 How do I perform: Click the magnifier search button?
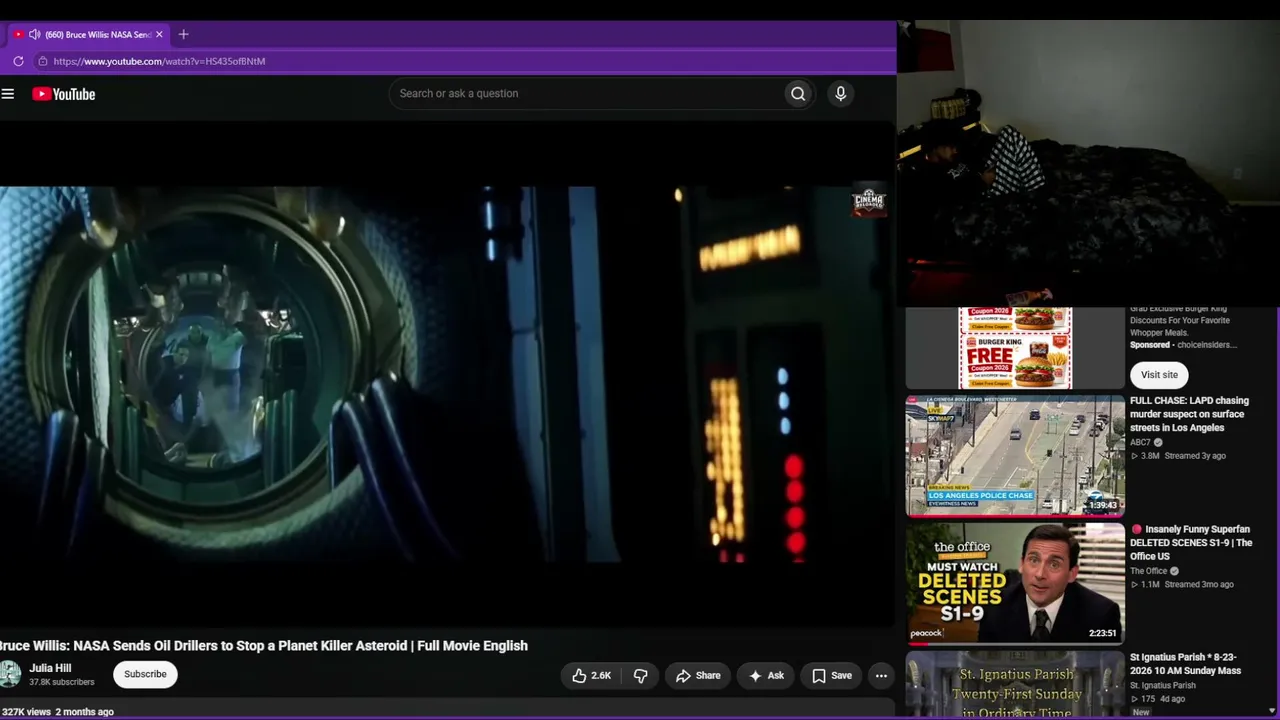coord(798,94)
